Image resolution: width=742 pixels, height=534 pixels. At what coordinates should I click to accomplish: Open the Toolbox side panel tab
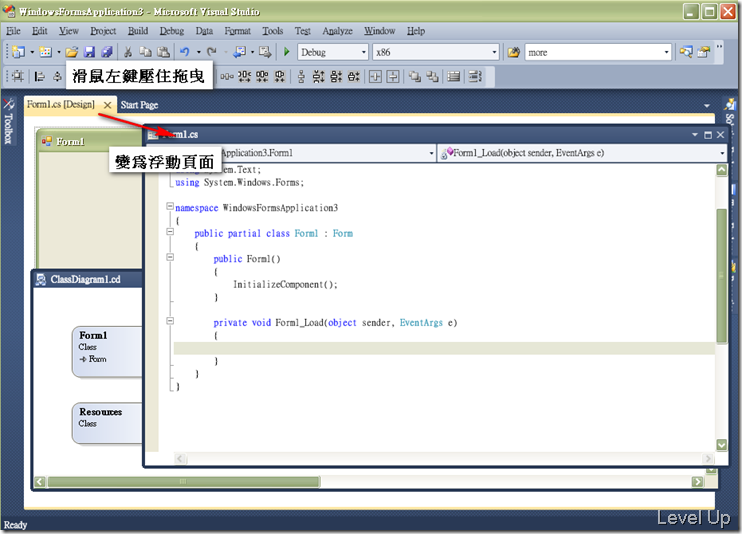(8, 121)
